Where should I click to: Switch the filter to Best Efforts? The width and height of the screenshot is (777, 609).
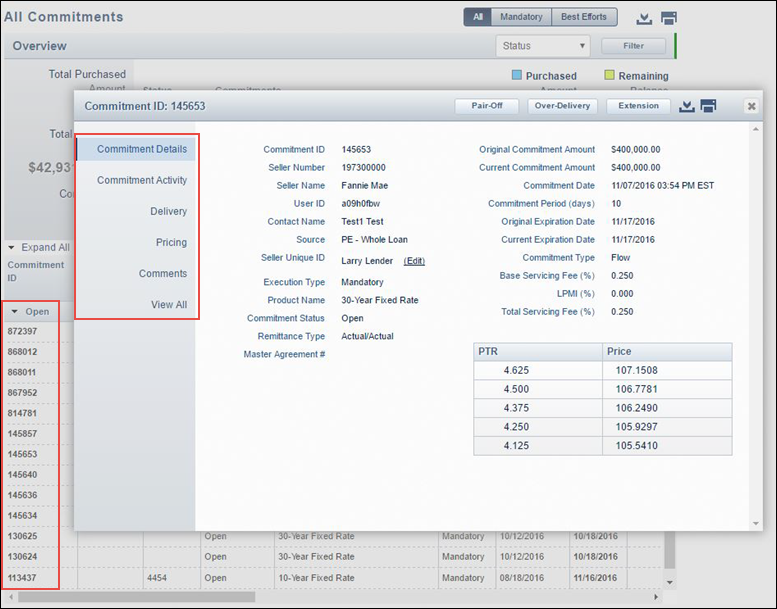[584, 17]
